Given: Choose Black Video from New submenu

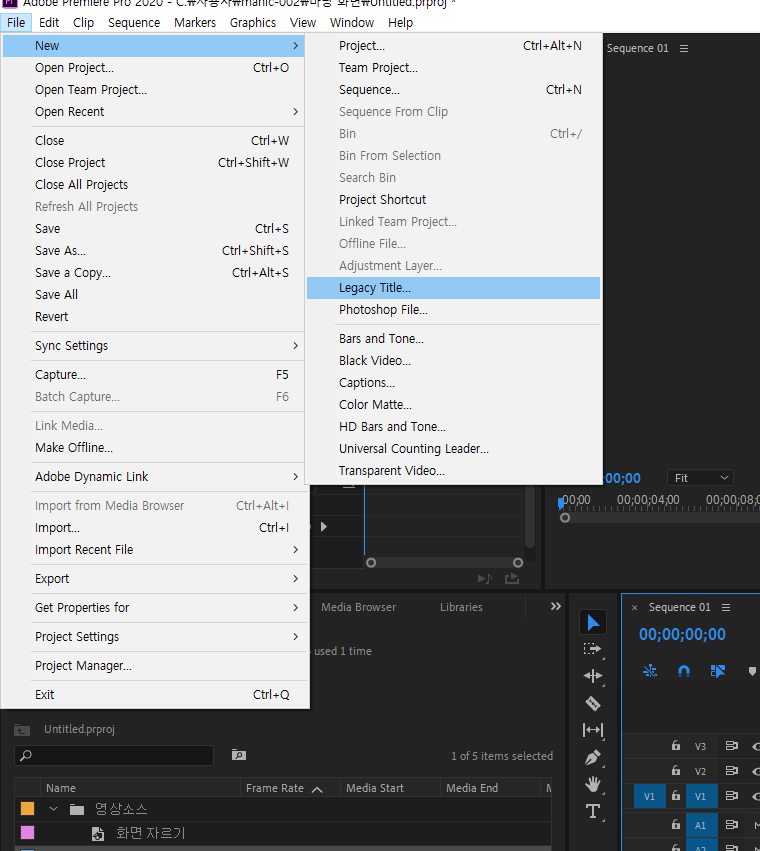Looking at the screenshot, I should (x=453, y=361).
